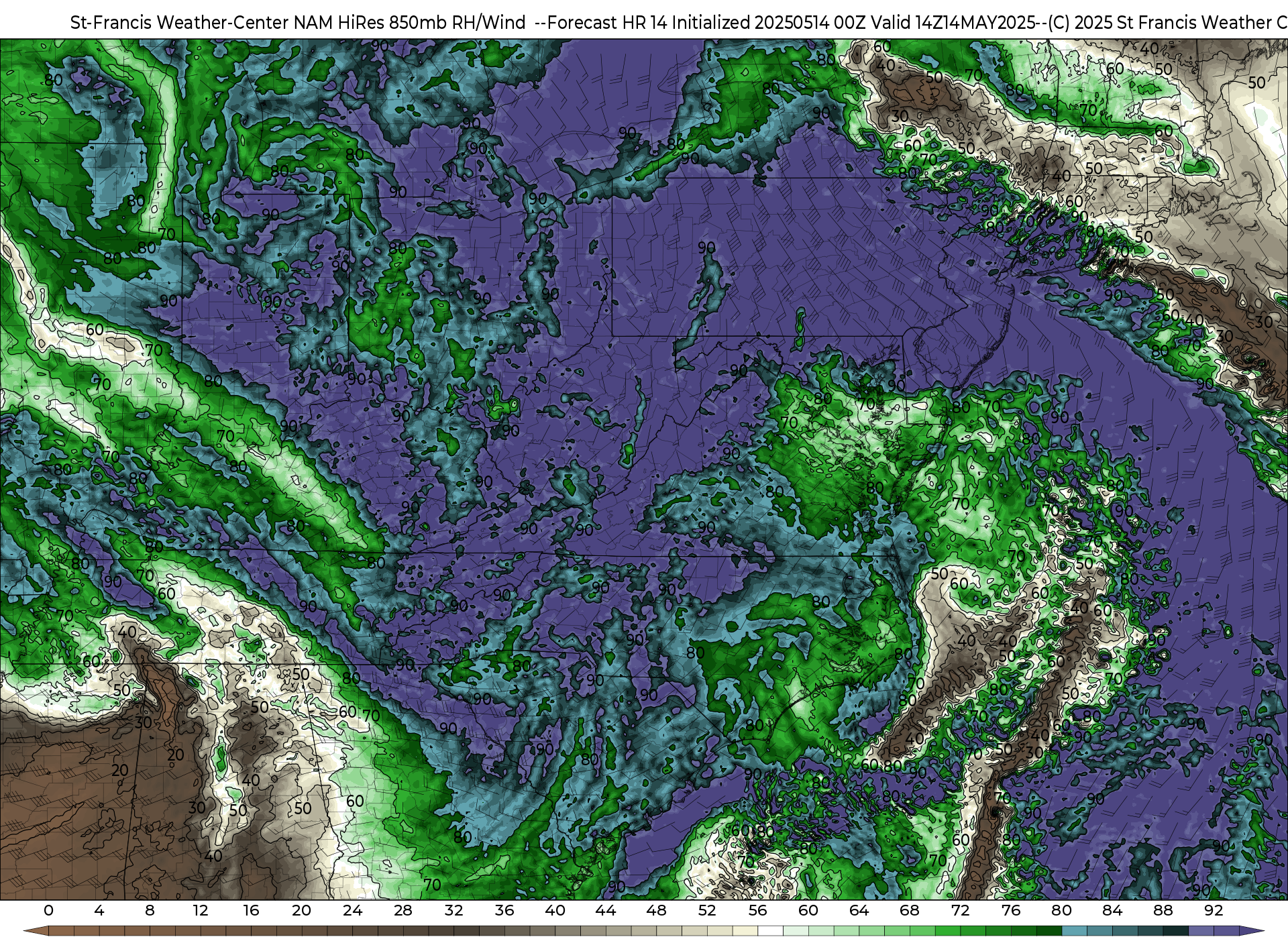
Task: Click colorbar label '68'
Action: click(910, 911)
